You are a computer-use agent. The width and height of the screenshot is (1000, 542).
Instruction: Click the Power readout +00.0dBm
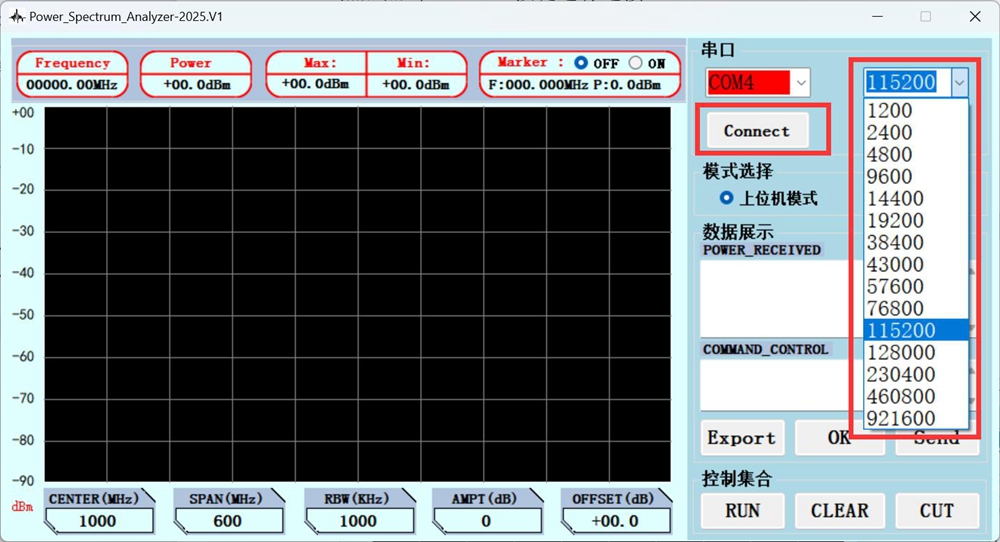pos(196,85)
